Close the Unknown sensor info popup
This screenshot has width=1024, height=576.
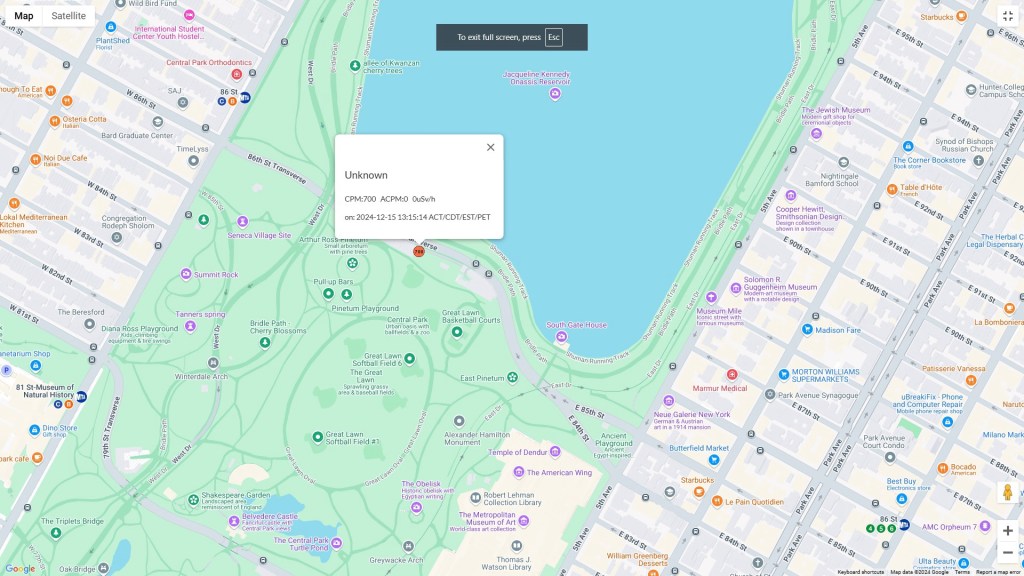tap(490, 147)
